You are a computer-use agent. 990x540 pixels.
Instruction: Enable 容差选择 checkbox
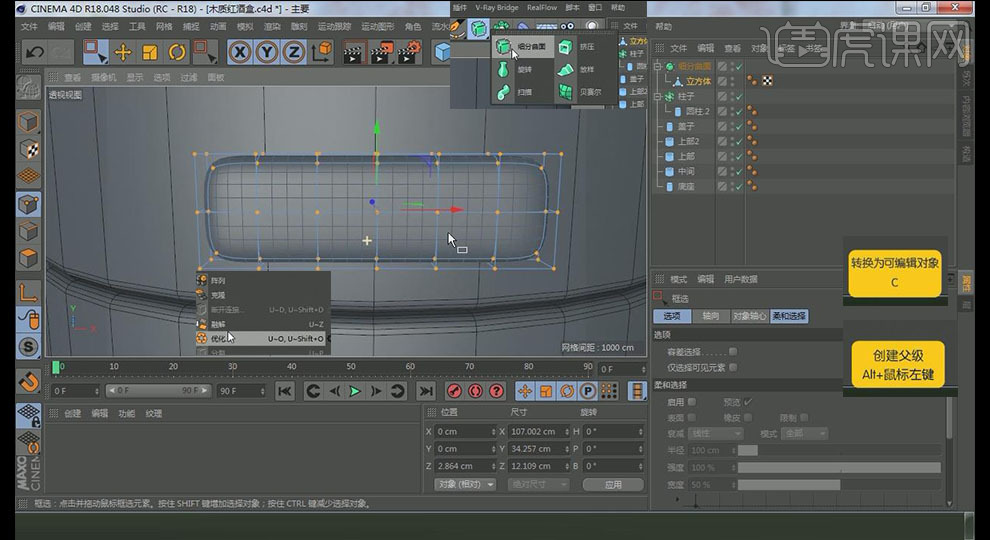click(733, 351)
